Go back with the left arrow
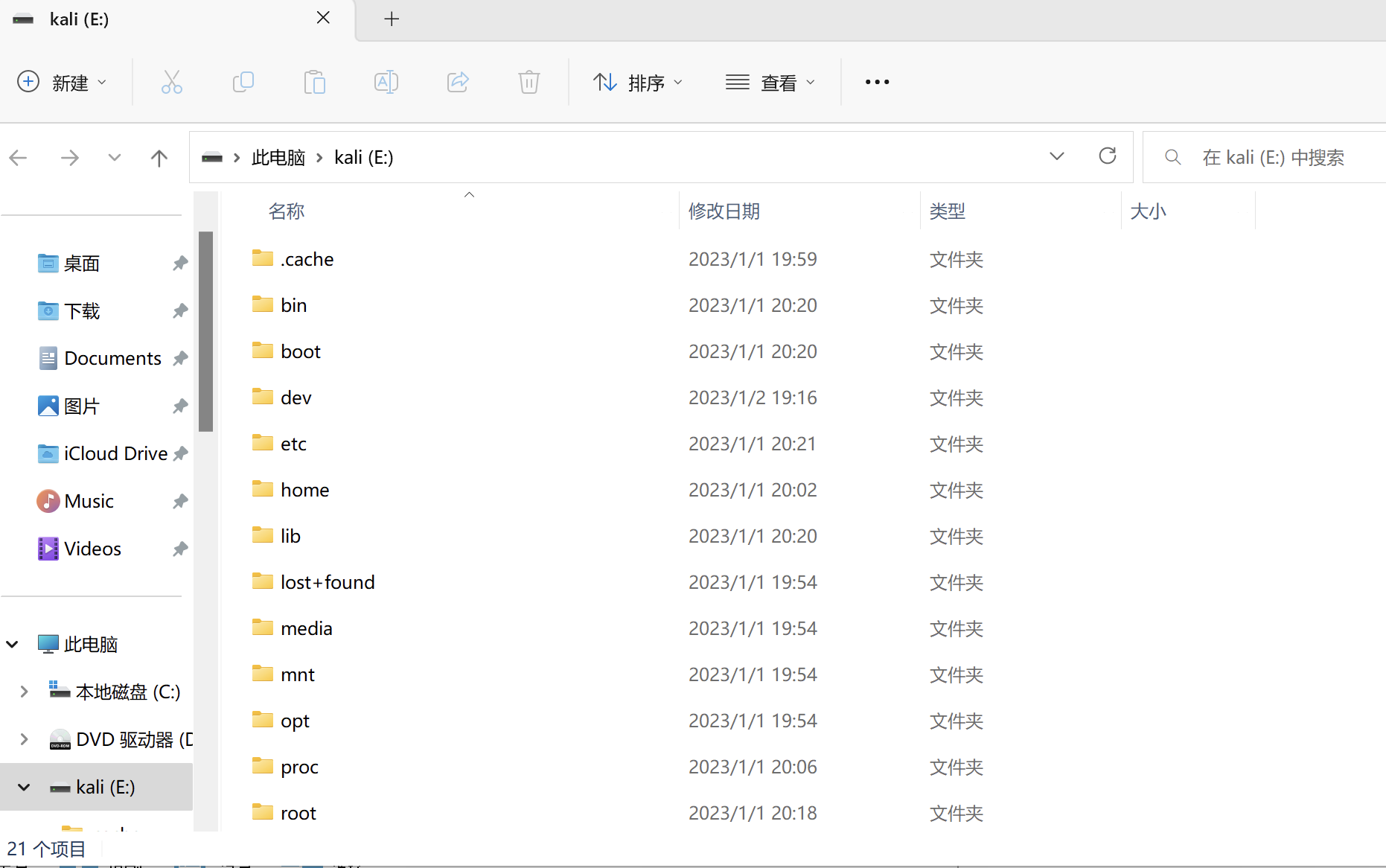1386x868 pixels. 18,157
